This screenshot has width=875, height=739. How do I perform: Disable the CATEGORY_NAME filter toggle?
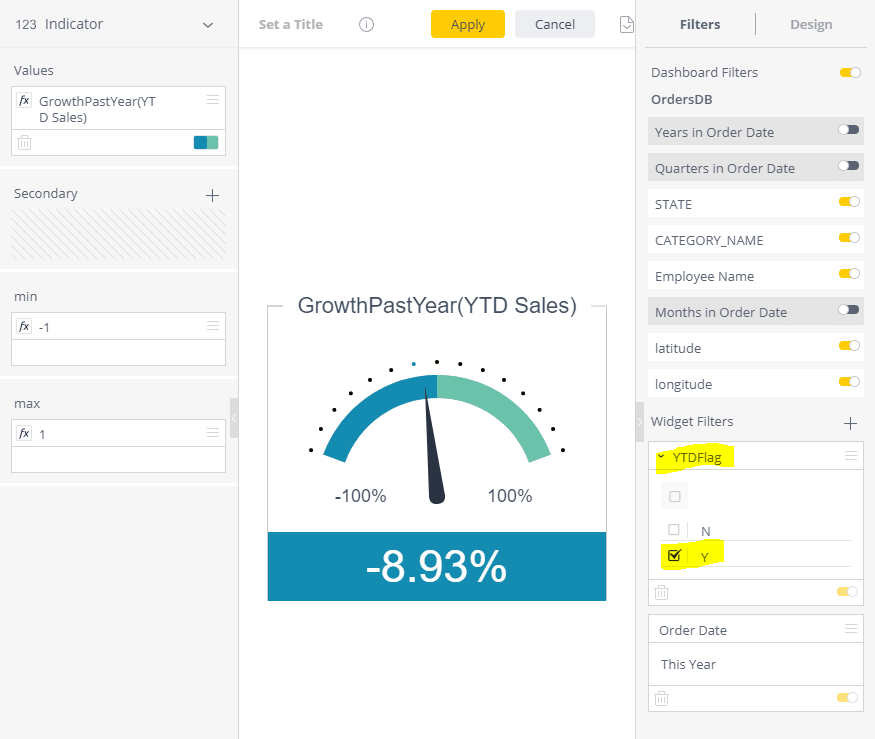point(849,238)
